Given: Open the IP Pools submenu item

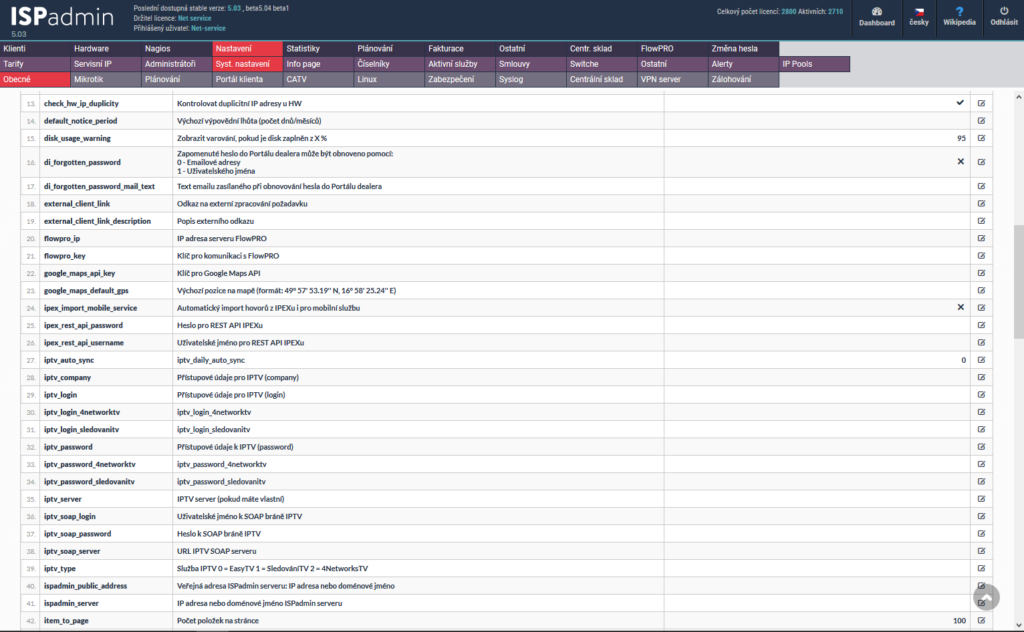Looking at the screenshot, I should [x=797, y=64].
